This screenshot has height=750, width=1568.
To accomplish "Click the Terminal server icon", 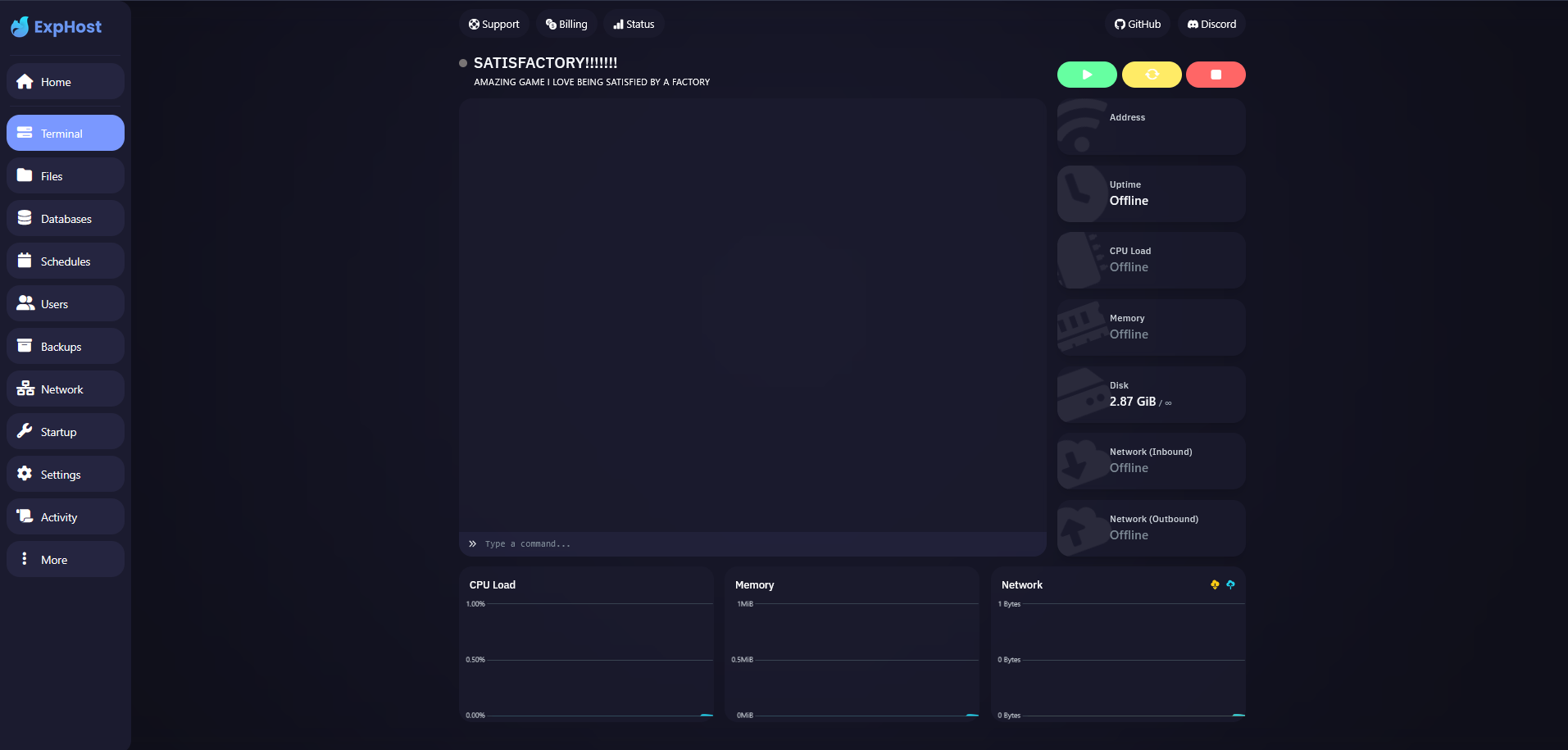I will click(x=25, y=133).
